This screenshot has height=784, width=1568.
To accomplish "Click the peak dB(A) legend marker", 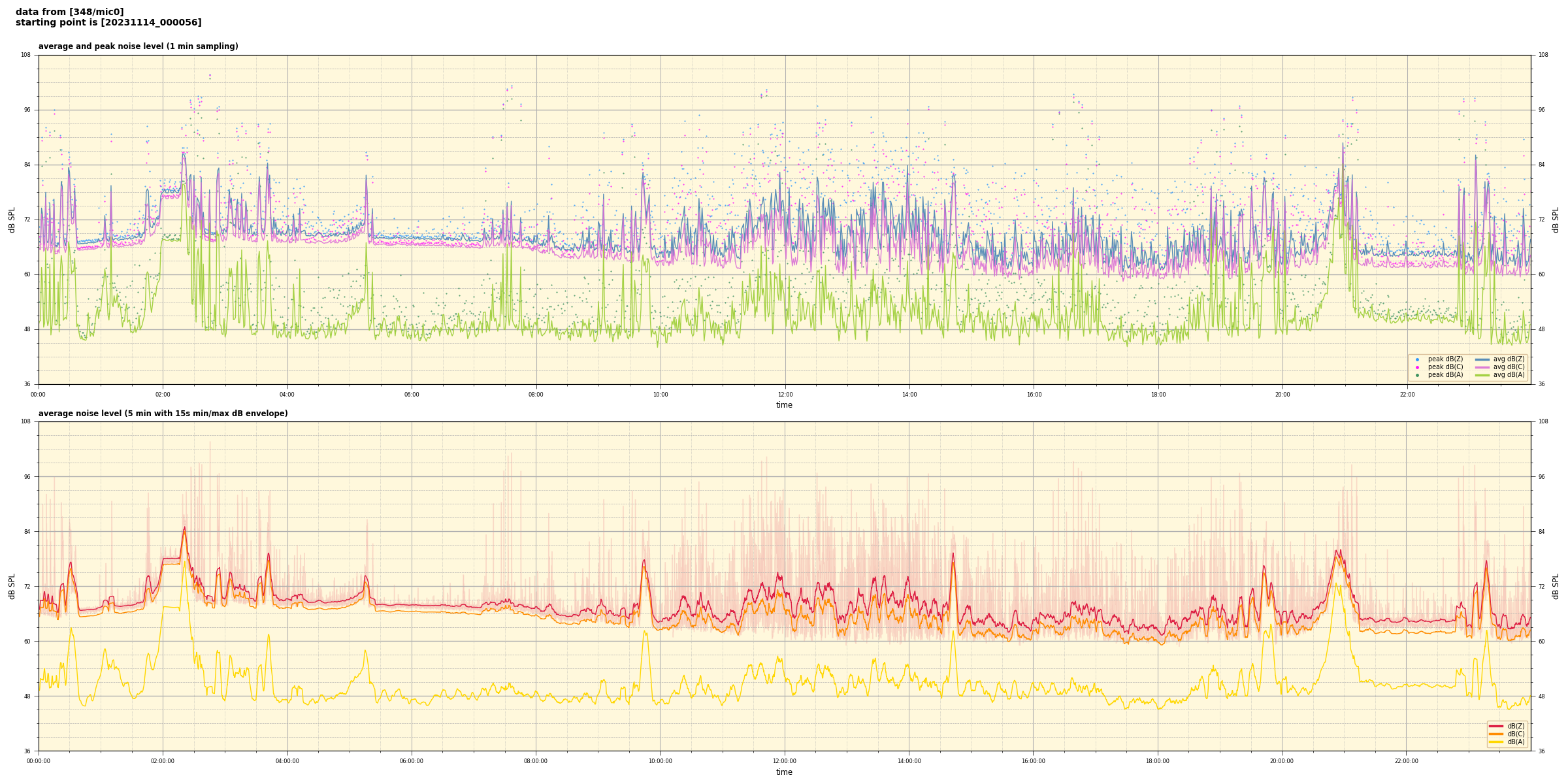I will pyautogui.click(x=1417, y=375).
